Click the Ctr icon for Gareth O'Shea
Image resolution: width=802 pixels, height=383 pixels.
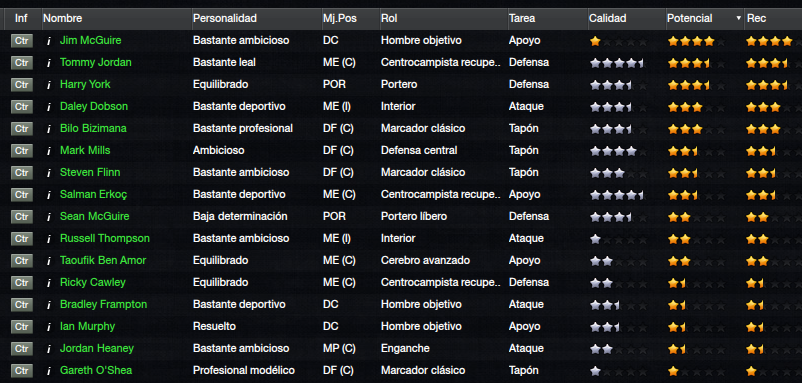pyautogui.click(x=21, y=371)
